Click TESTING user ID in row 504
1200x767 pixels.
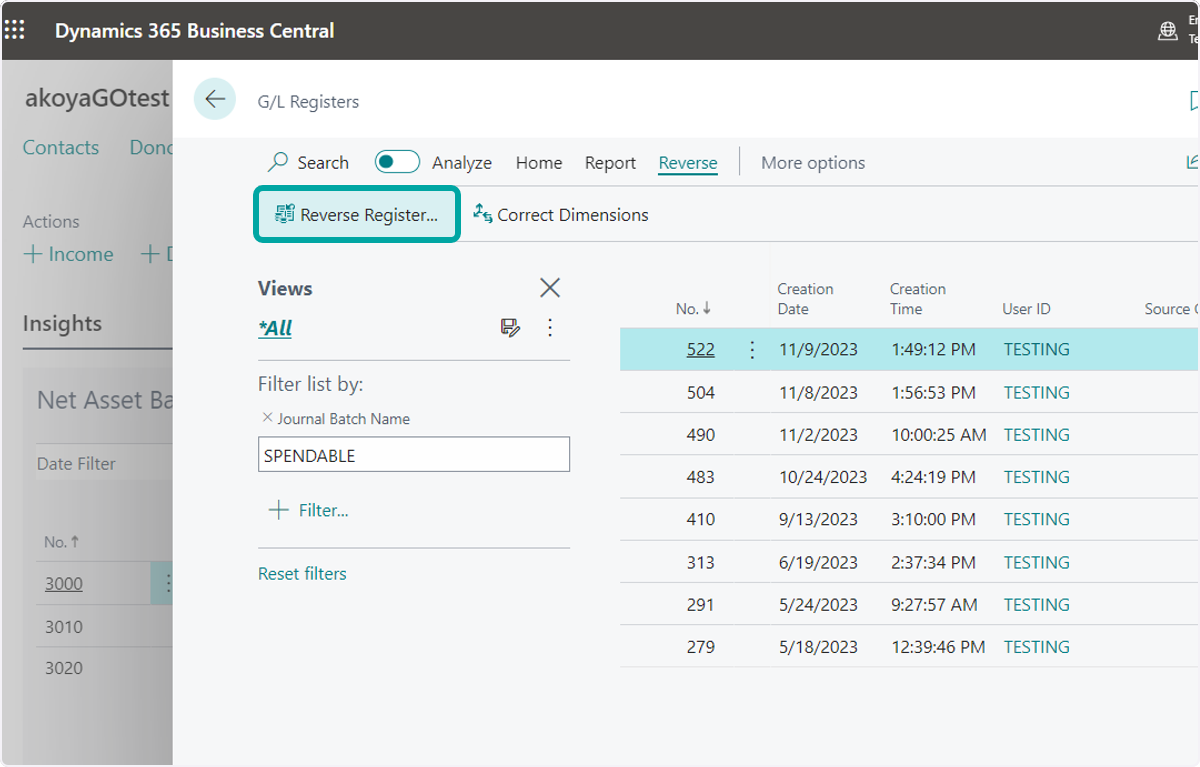pos(1036,392)
